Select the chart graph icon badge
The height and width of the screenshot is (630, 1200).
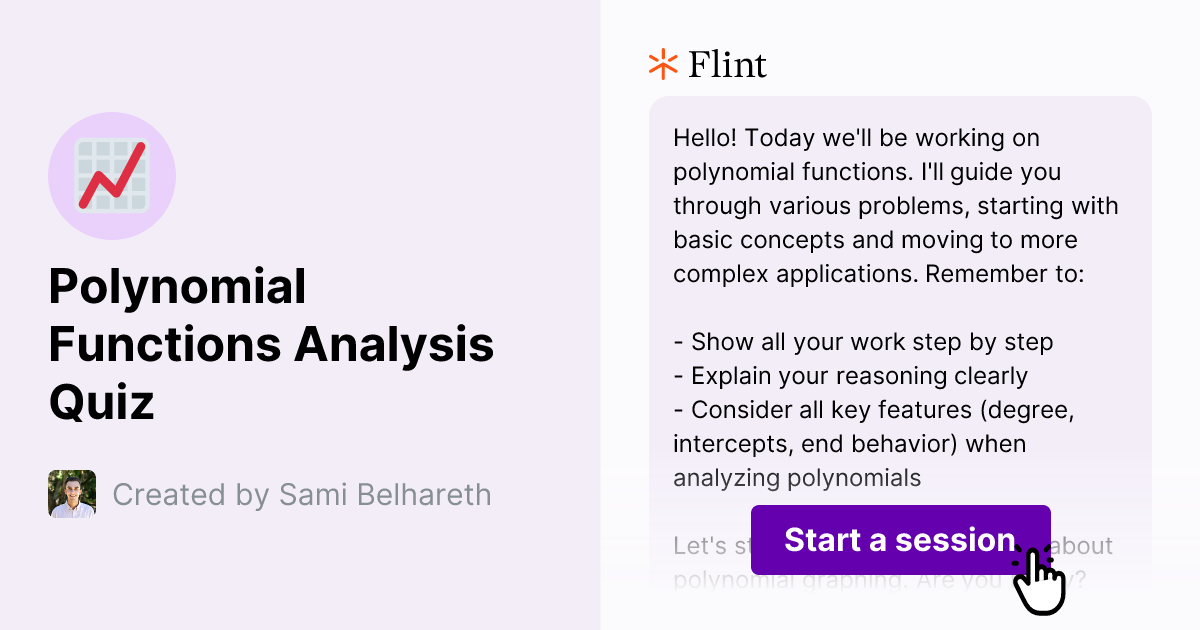112,175
